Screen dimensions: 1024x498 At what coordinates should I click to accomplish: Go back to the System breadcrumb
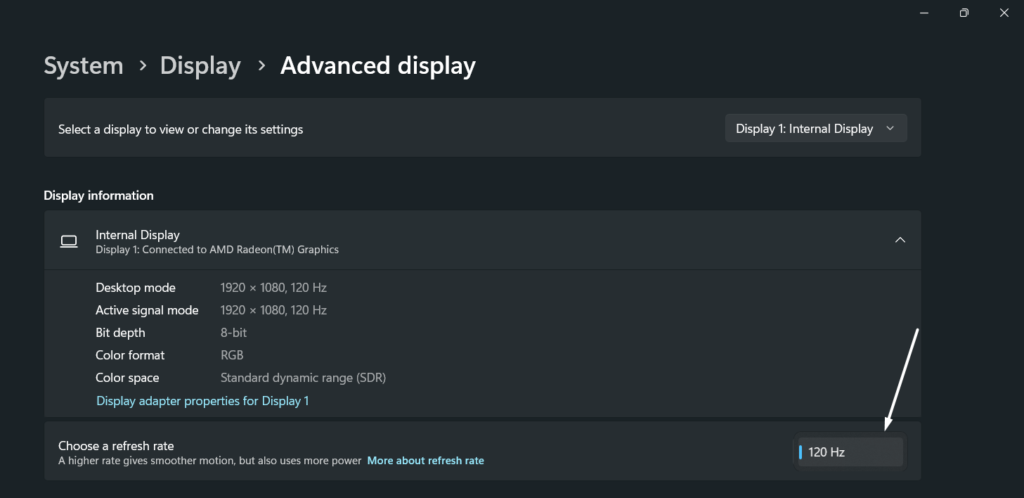click(x=83, y=66)
